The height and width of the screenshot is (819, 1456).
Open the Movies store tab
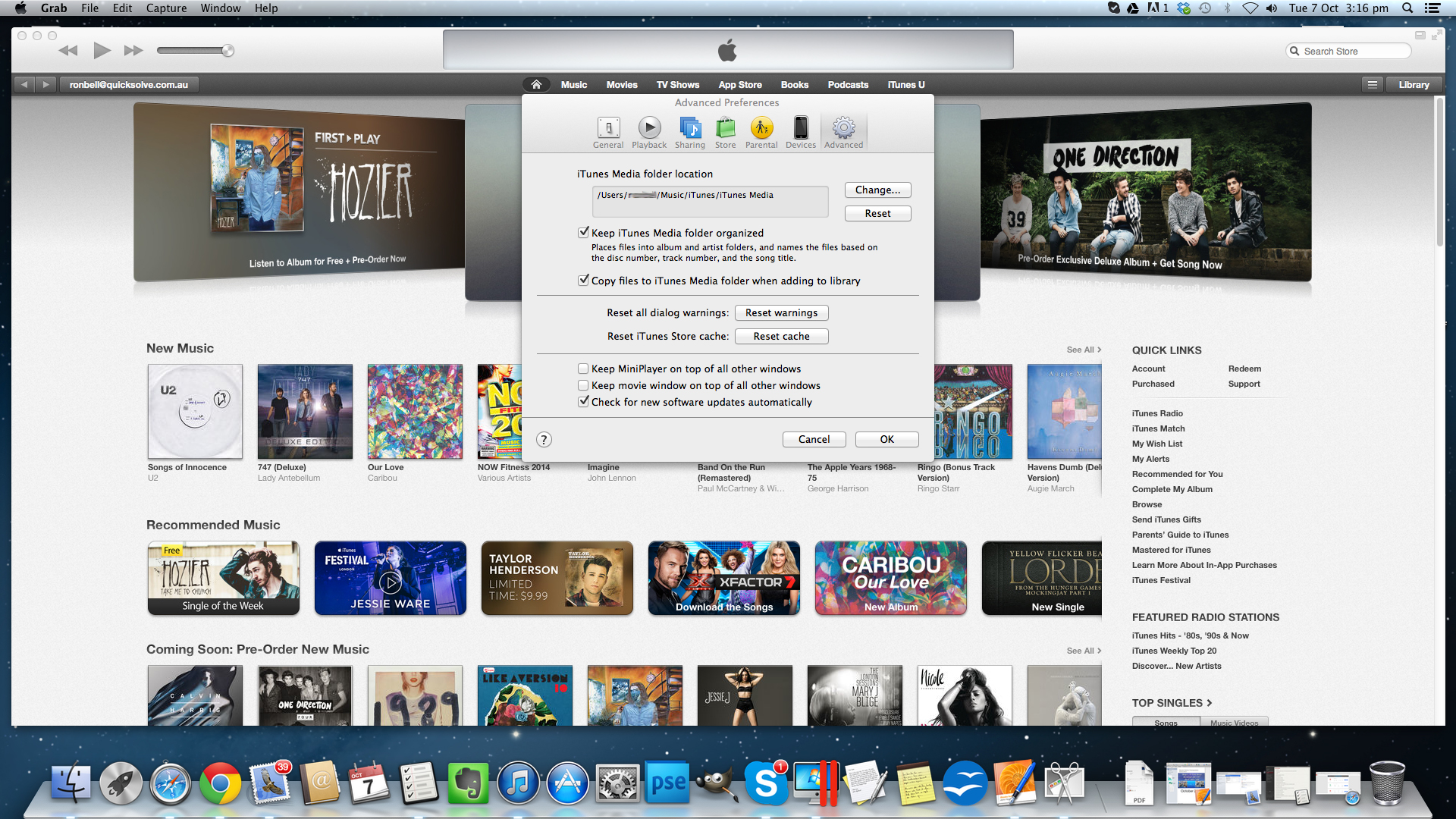(x=622, y=84)
